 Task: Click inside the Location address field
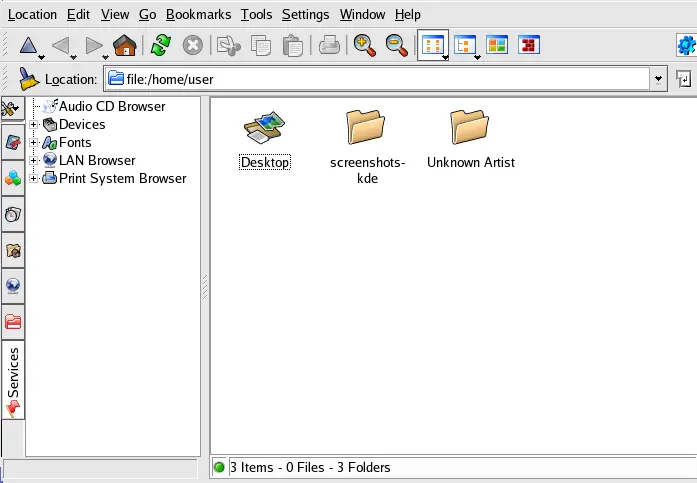(380, 78)
